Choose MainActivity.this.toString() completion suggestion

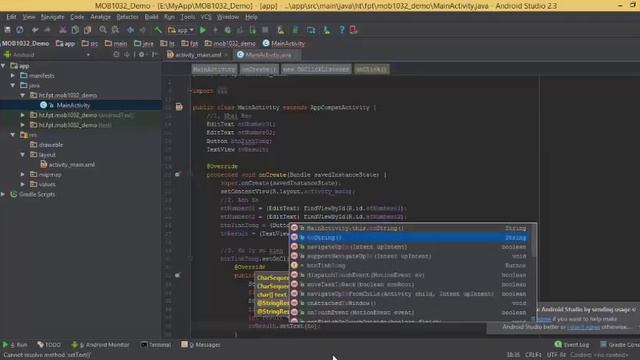tap(409, 228)
